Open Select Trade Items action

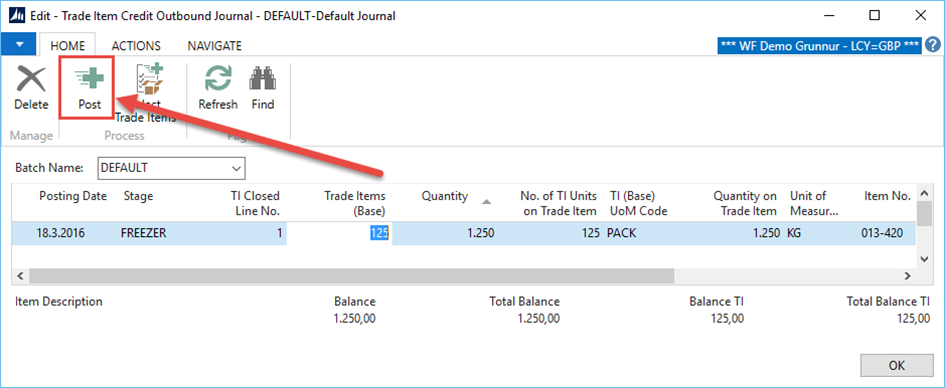pyautogui.click(x=149, y=93)
